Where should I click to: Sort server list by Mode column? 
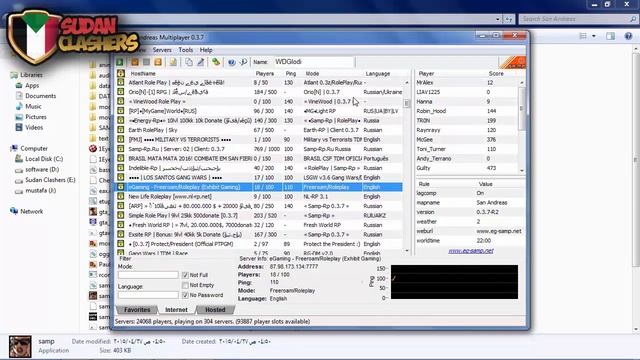click(312, 73)
